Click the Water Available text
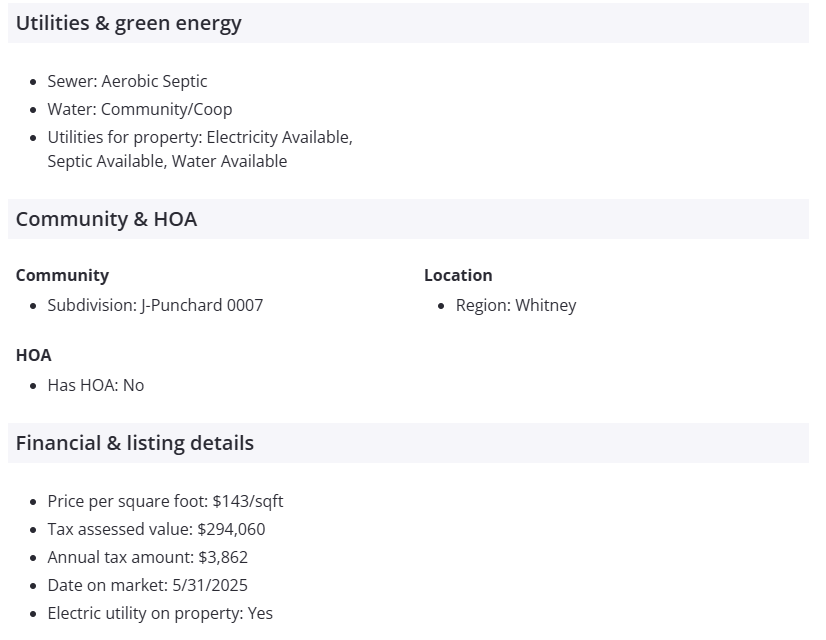826x640 pixels. click(230, 161)
